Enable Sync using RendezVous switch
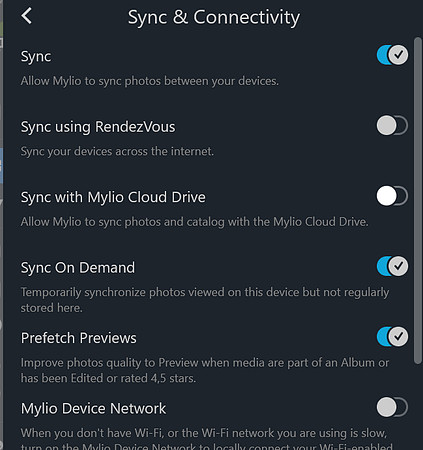 (x=392, y=126)
